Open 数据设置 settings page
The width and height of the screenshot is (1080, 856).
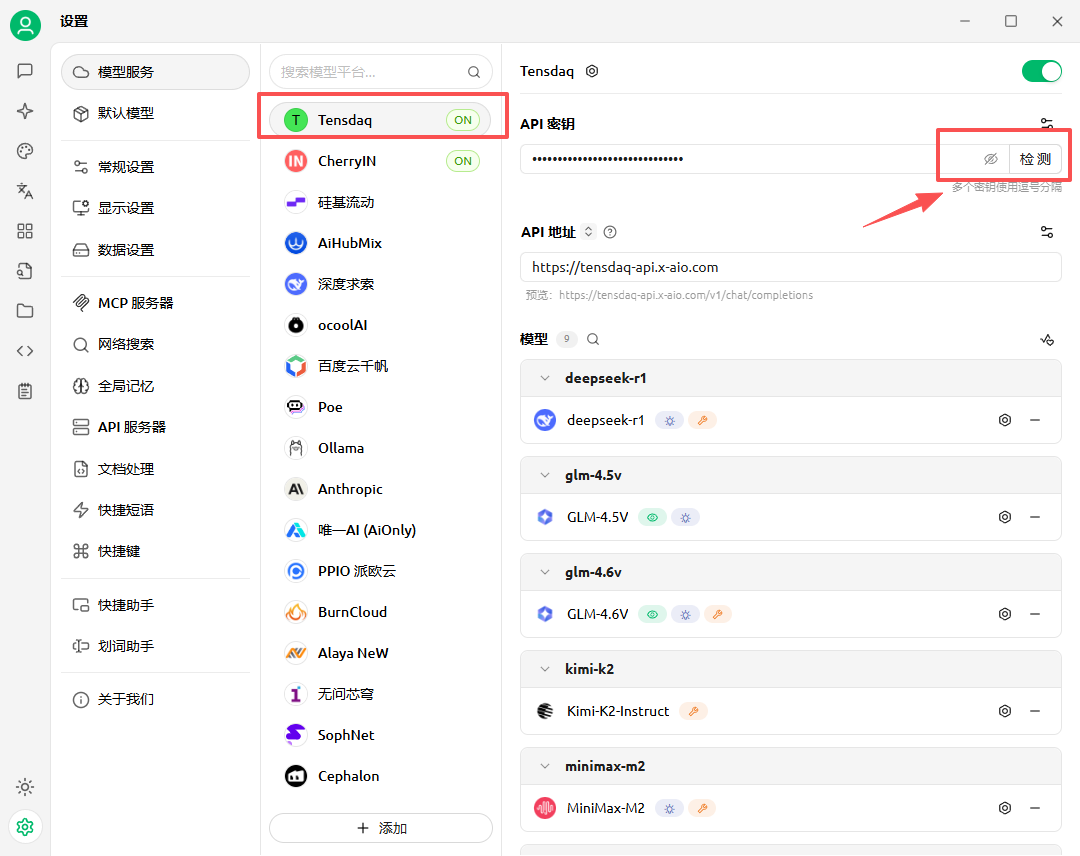click(155, 249)
